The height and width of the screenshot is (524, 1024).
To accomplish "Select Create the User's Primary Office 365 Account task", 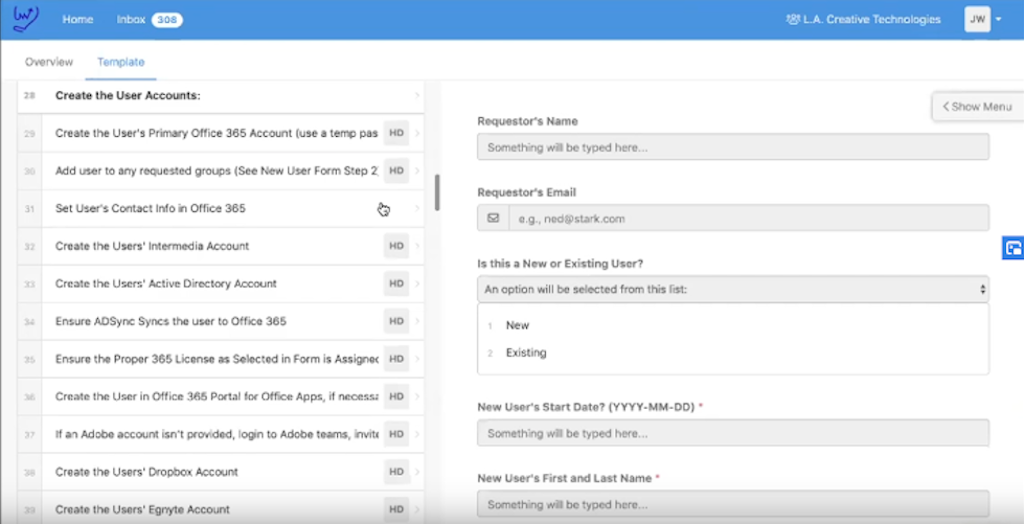I will point(221,133).
